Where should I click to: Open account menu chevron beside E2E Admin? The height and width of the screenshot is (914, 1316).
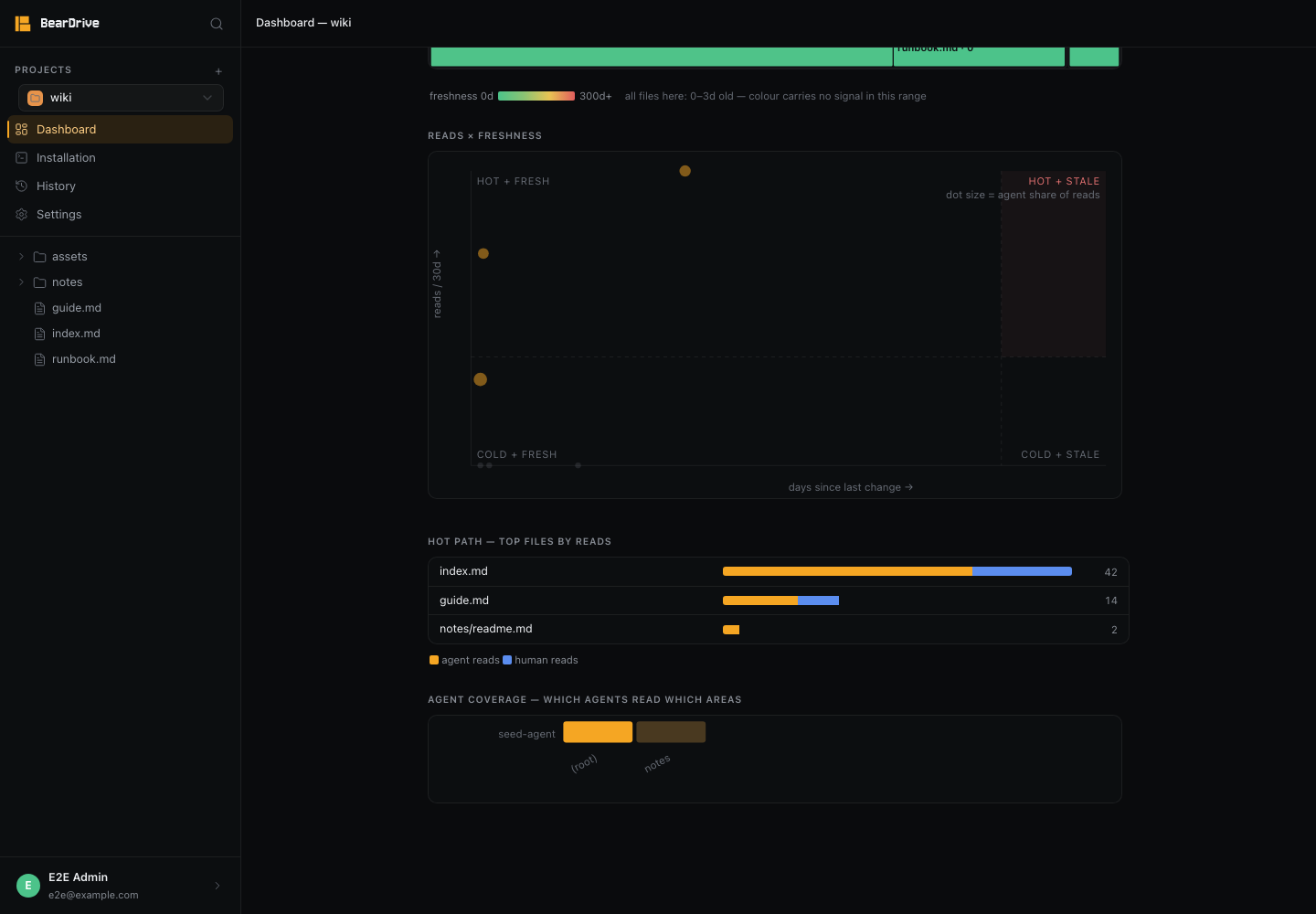pos(218,886)
